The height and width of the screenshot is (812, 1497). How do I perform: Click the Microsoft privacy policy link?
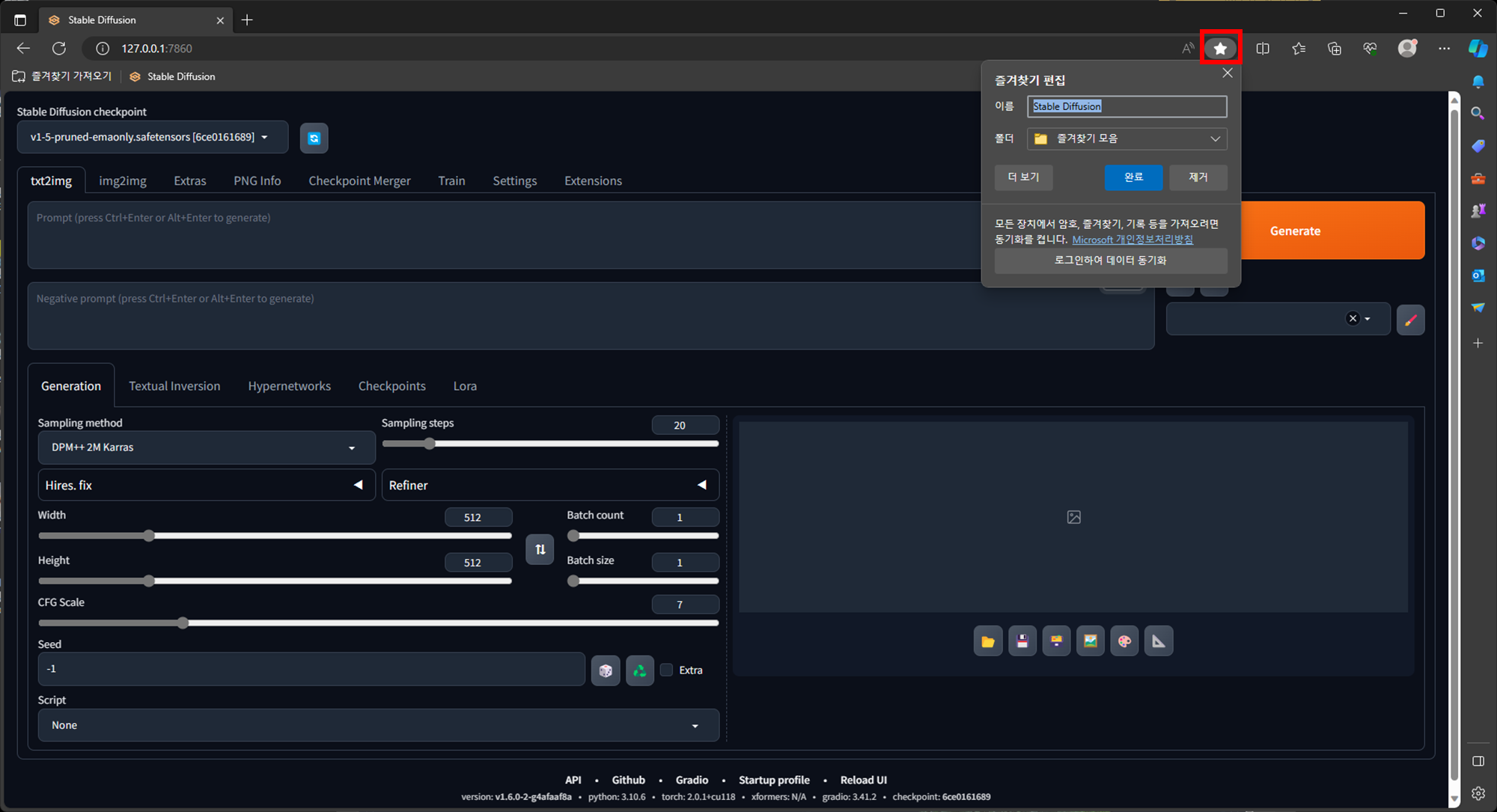[x=1132, y=239]
